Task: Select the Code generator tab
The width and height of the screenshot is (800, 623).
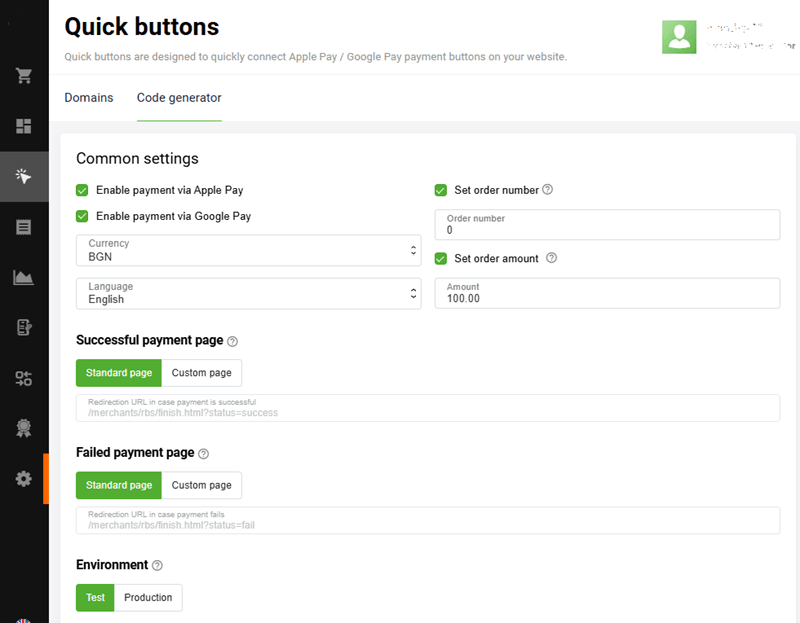Action: tap(179, 97)
